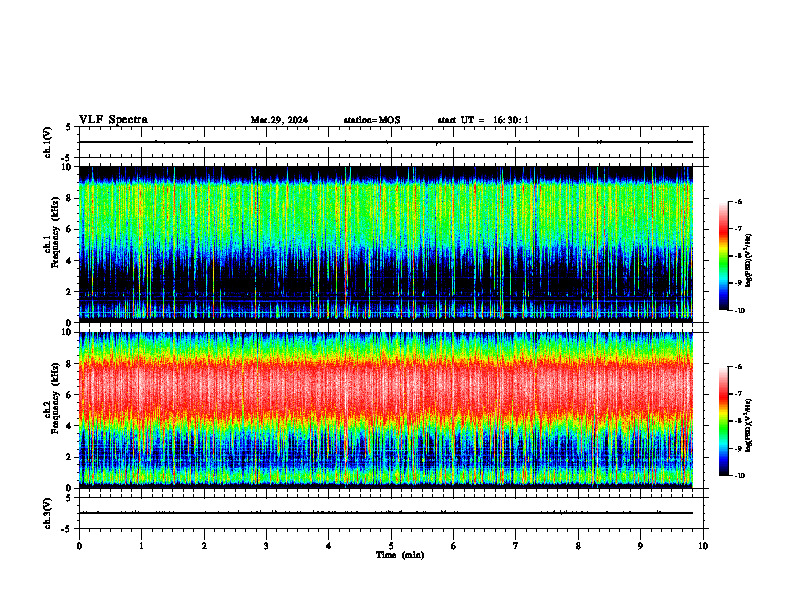The image size is (792, 612).
Task: Click the time axis tick label "1"
Action: click(141, 546)
